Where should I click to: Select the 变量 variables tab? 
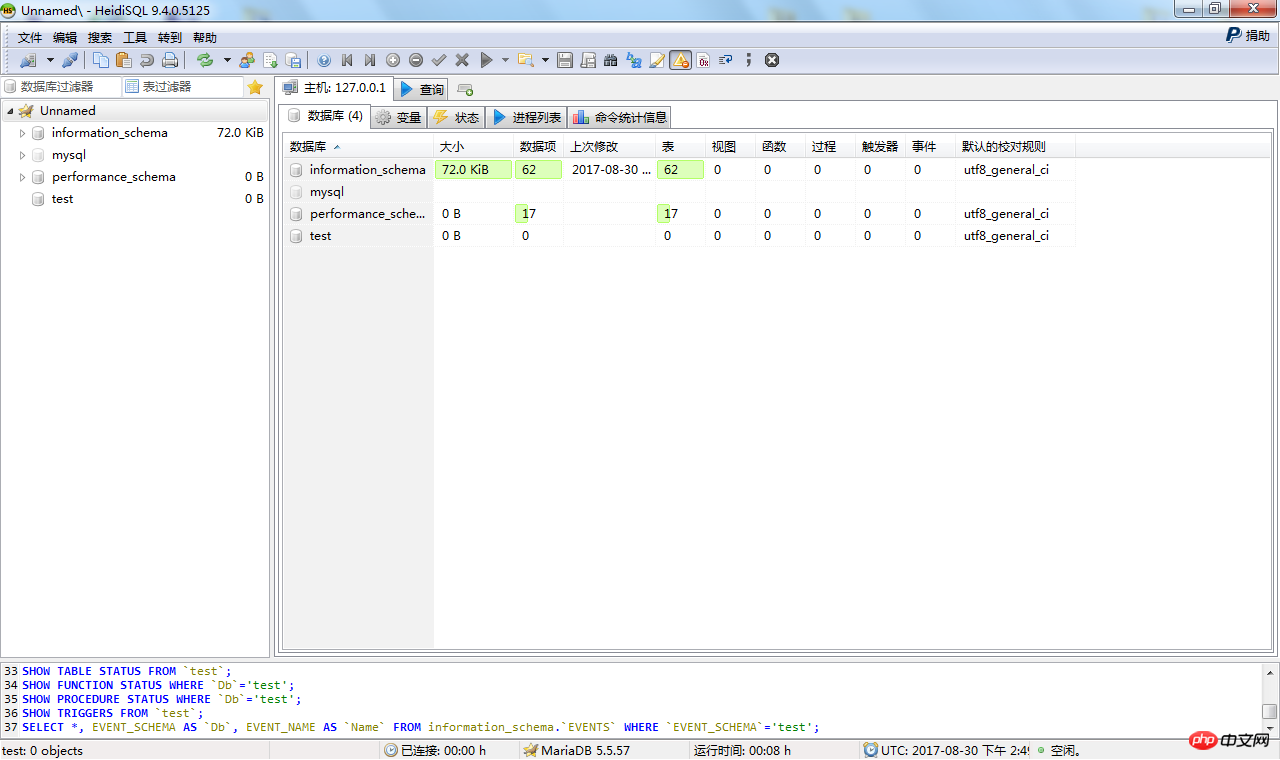point(399,118)
